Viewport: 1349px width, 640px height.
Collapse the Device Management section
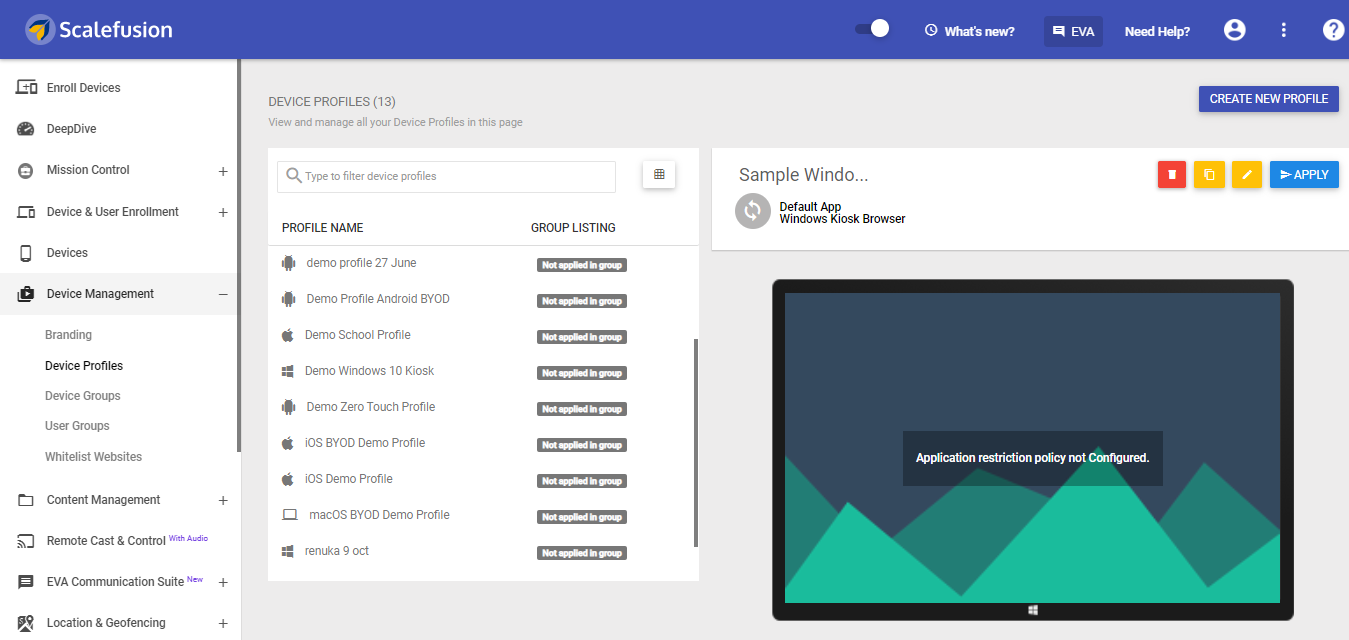(x=223, y=294)
